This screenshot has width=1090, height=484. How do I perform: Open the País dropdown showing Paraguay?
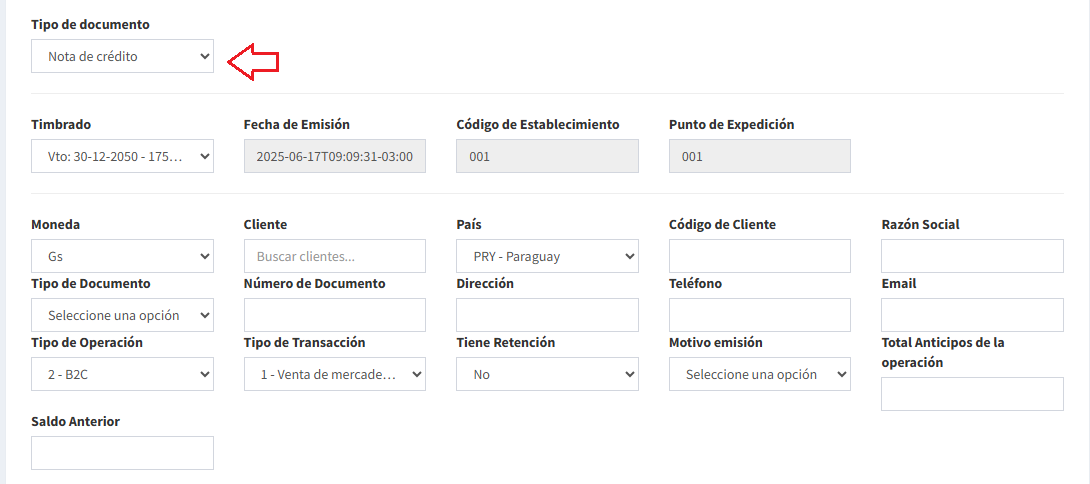pos(548,257)
